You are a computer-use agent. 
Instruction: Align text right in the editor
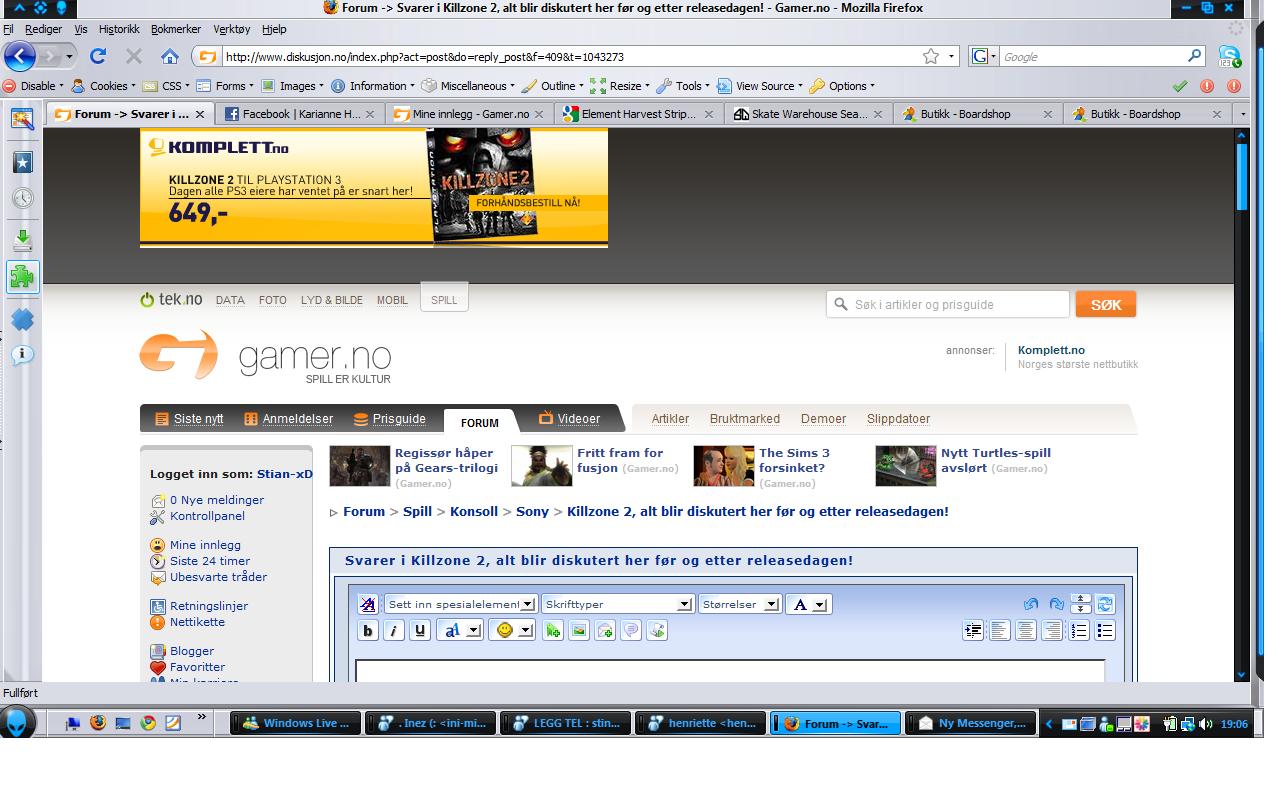pos(1052,630)
